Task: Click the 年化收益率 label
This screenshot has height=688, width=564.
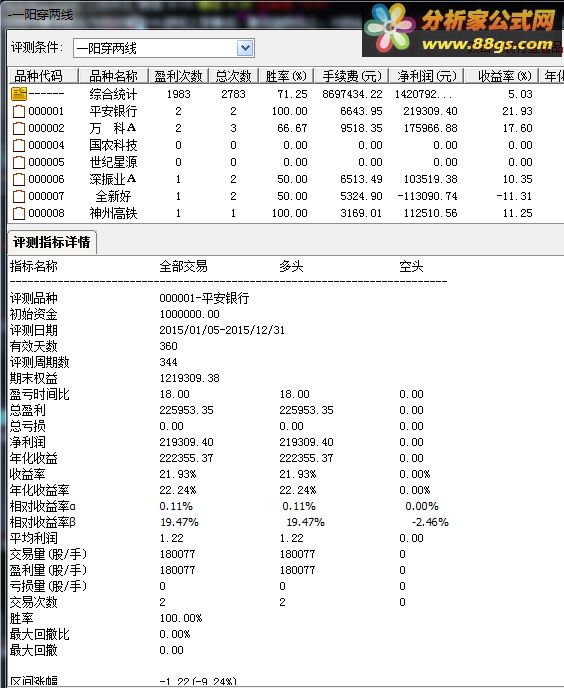Action: point(40,490)
